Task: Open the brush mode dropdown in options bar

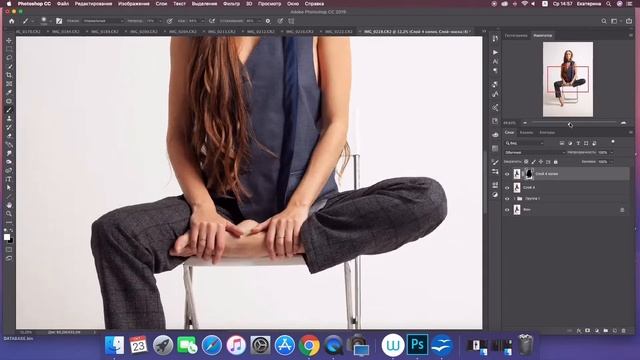Action: [103, 21]
